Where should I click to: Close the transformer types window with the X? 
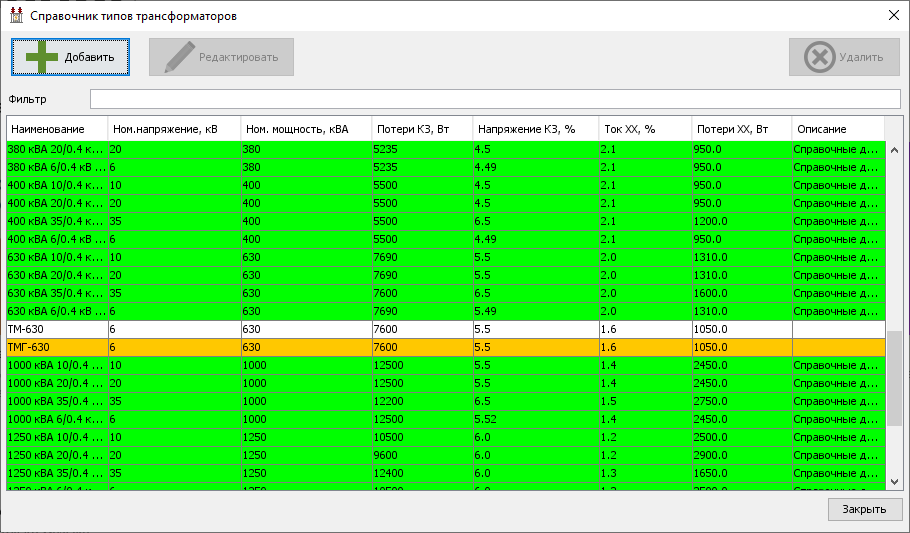(894, 15)
